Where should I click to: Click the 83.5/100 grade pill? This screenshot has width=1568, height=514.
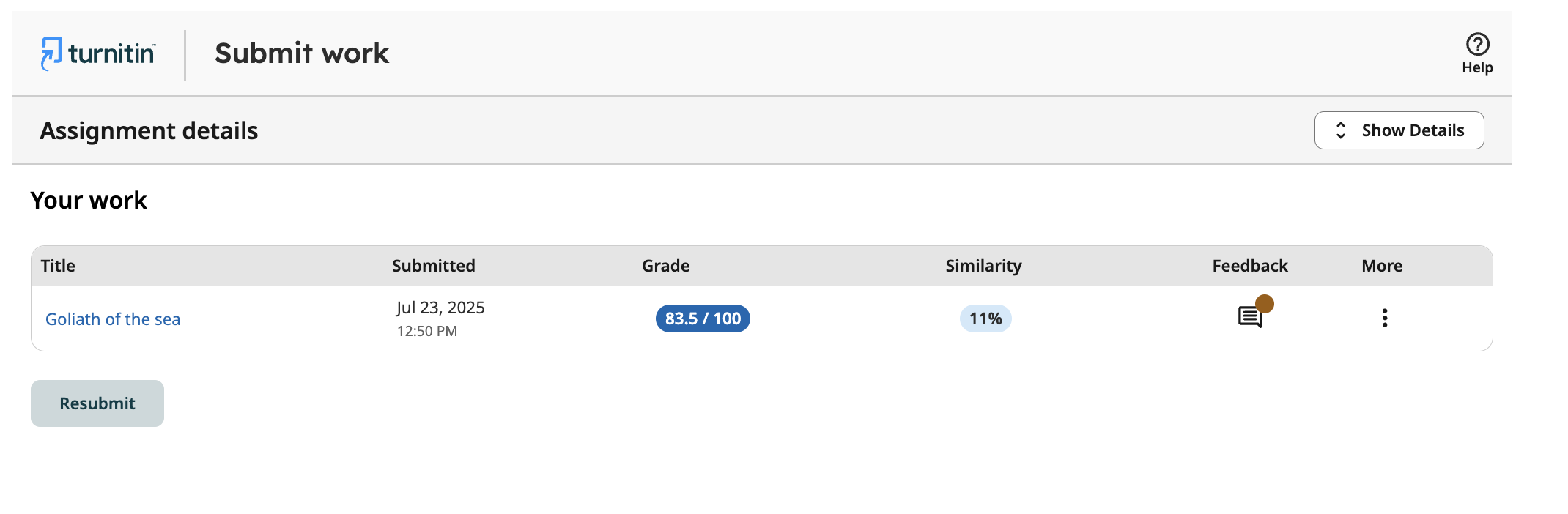[701, 319]
